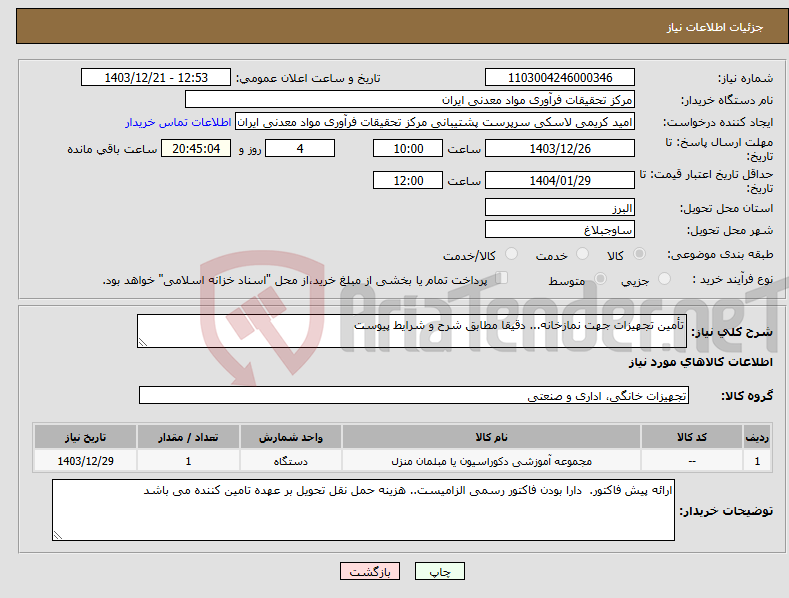Select the کالا radio button

pos(640,254)
